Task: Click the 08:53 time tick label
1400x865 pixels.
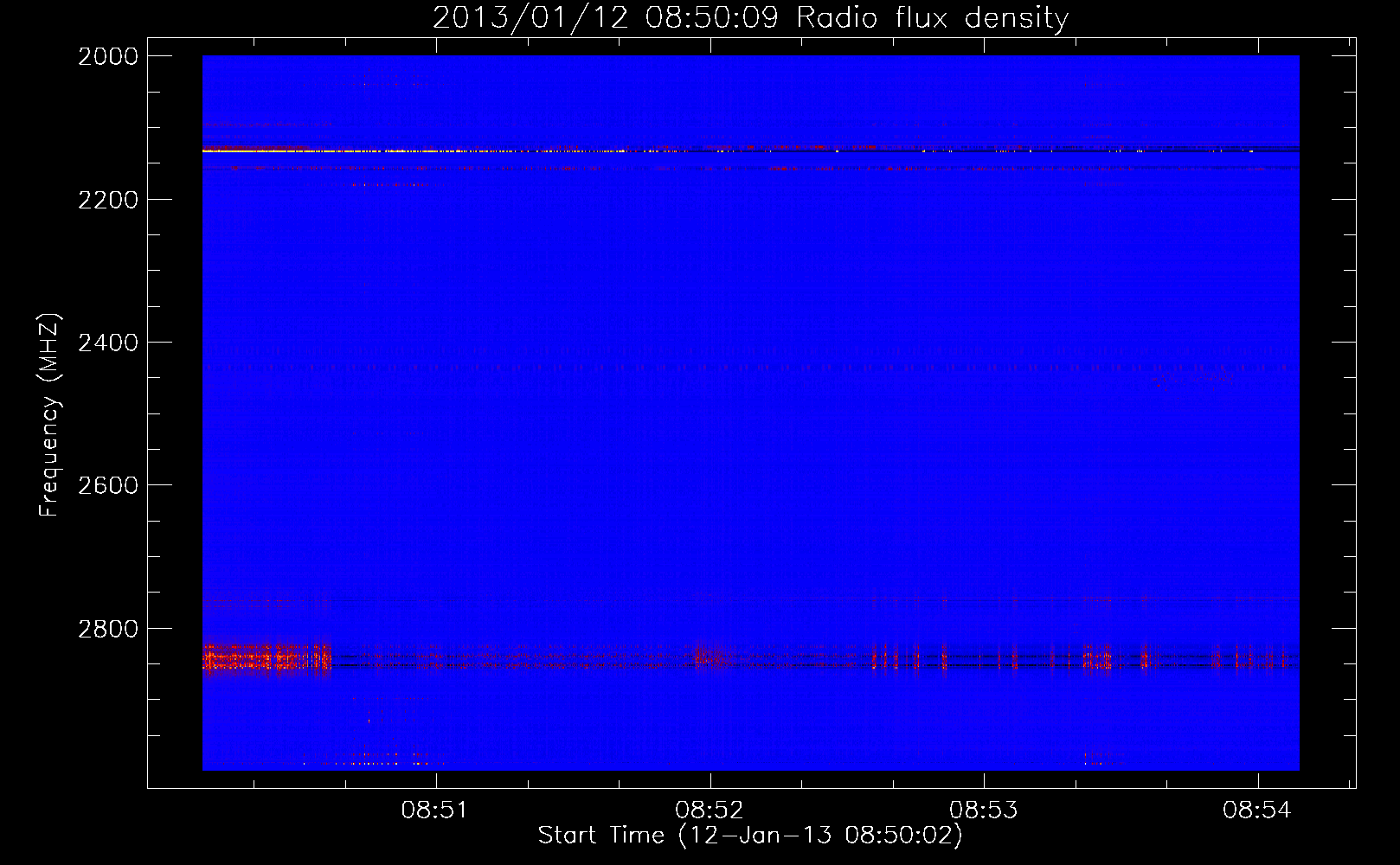Action: coord(984,810)
